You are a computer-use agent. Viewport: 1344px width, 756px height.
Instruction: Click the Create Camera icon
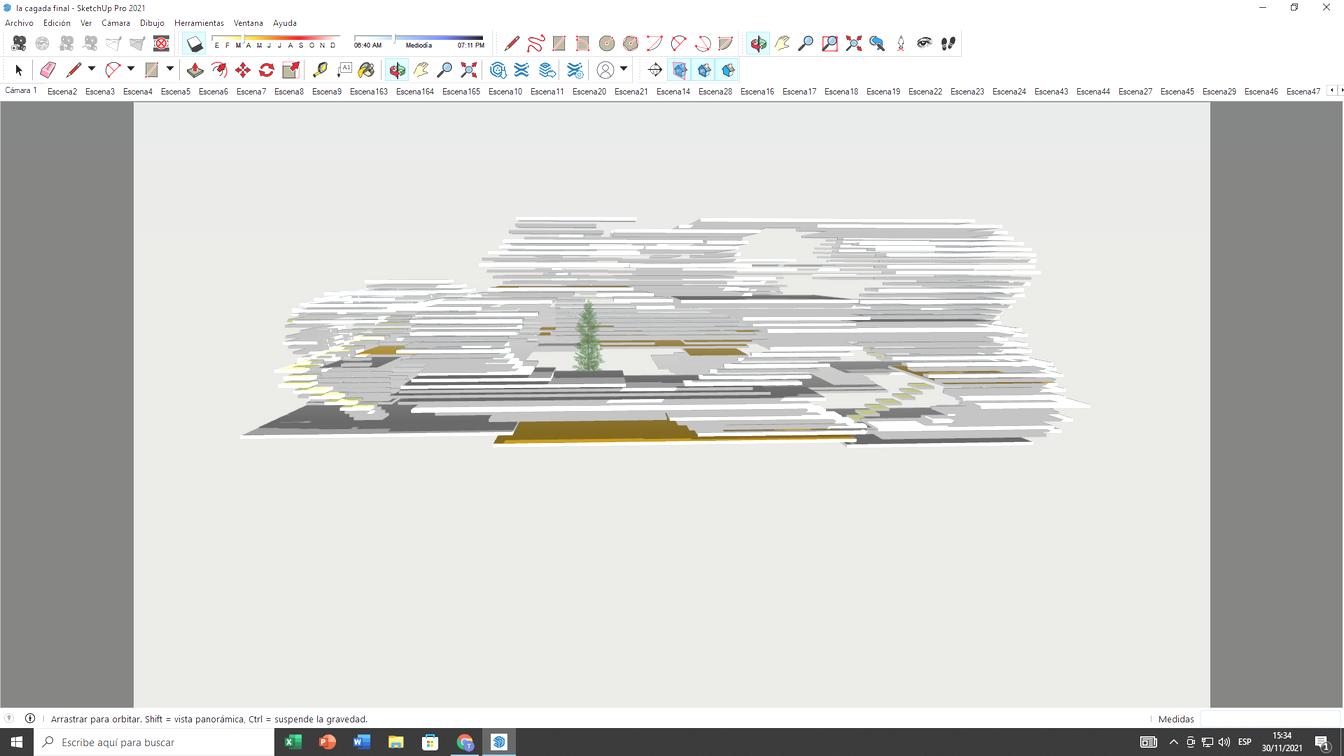tap(18, 43)
